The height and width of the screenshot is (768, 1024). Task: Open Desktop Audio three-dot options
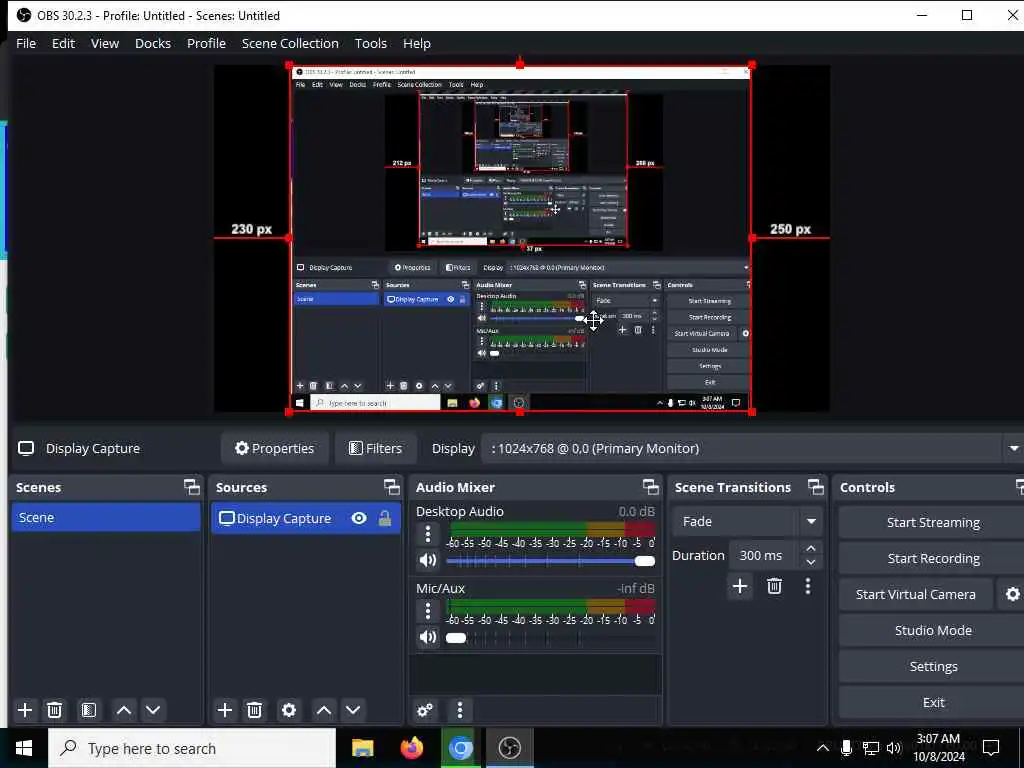coord(428,534)
